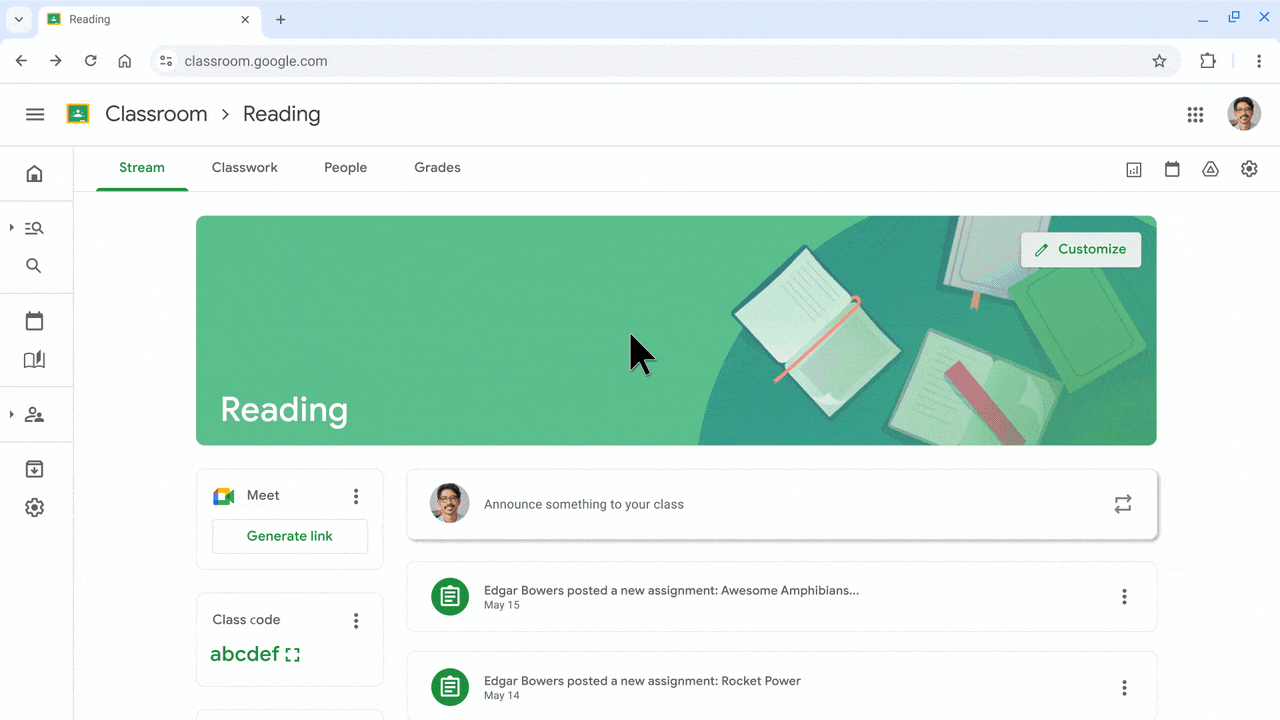Close the Reading browser tab
Screen dimensions: 1280x720
[246, 19]
